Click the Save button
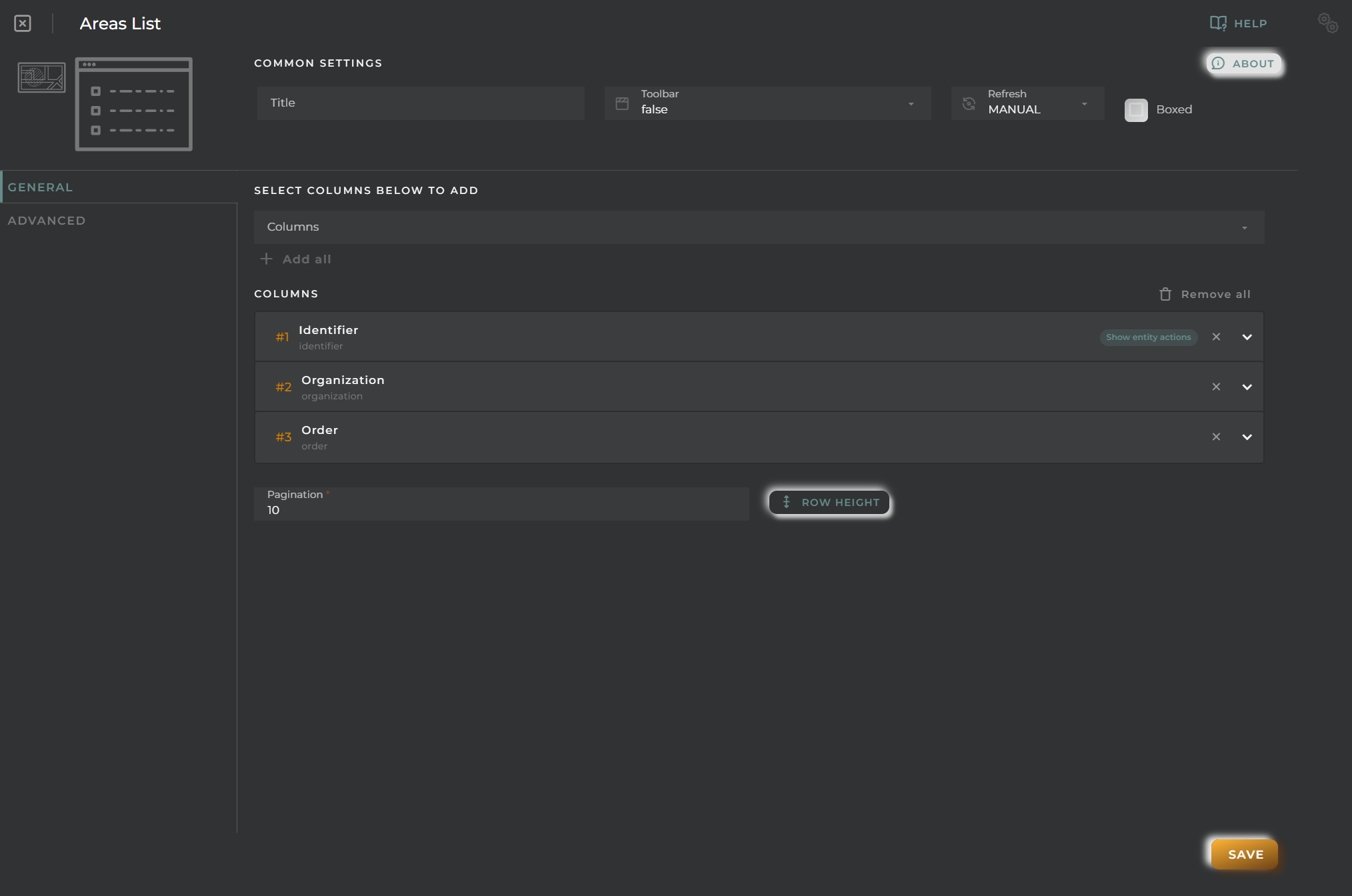The width and height of the screenshot is (1352, 896). [x=1246, y=854]
